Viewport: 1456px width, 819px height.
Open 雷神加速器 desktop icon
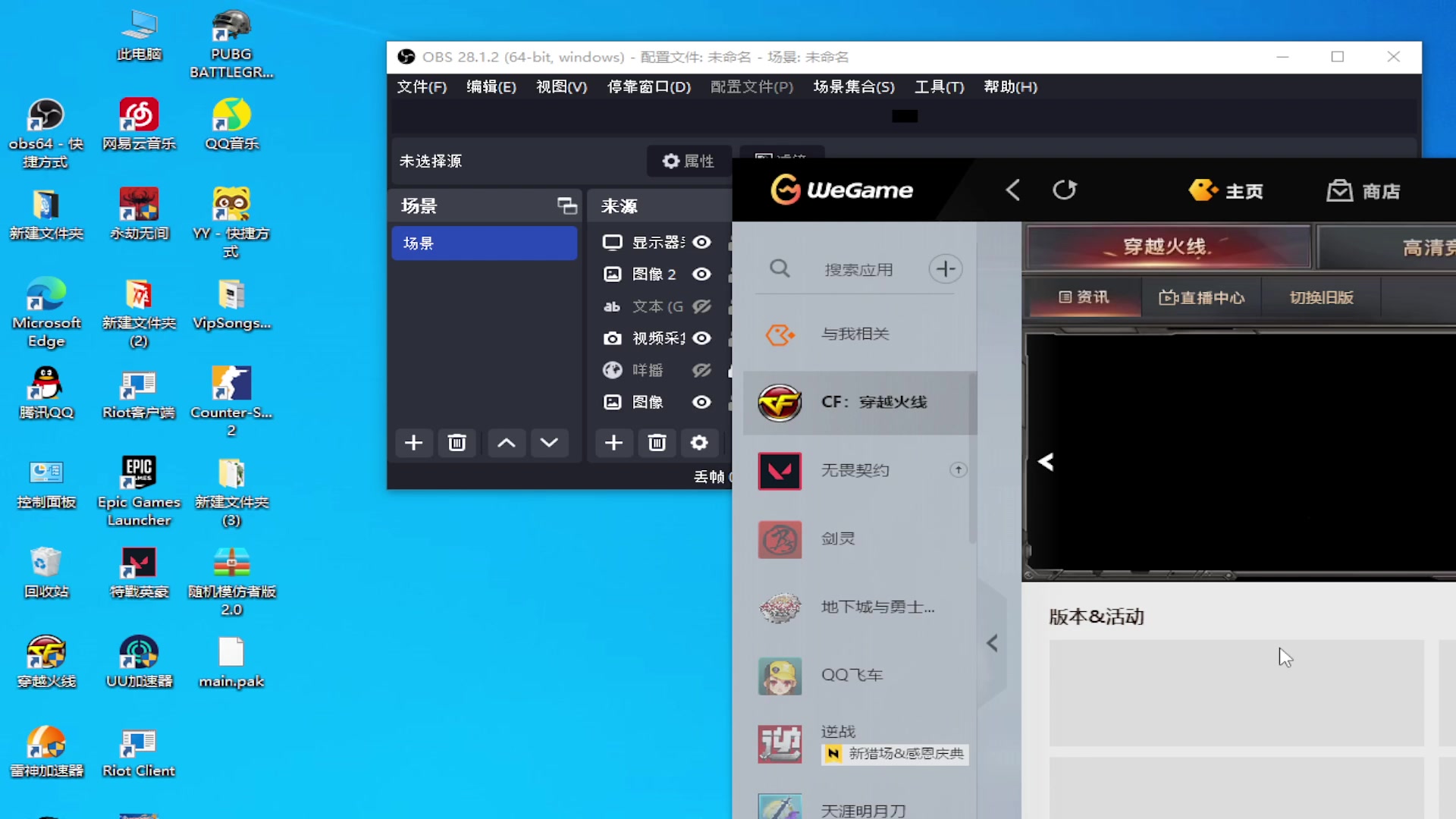pos(46,752)
